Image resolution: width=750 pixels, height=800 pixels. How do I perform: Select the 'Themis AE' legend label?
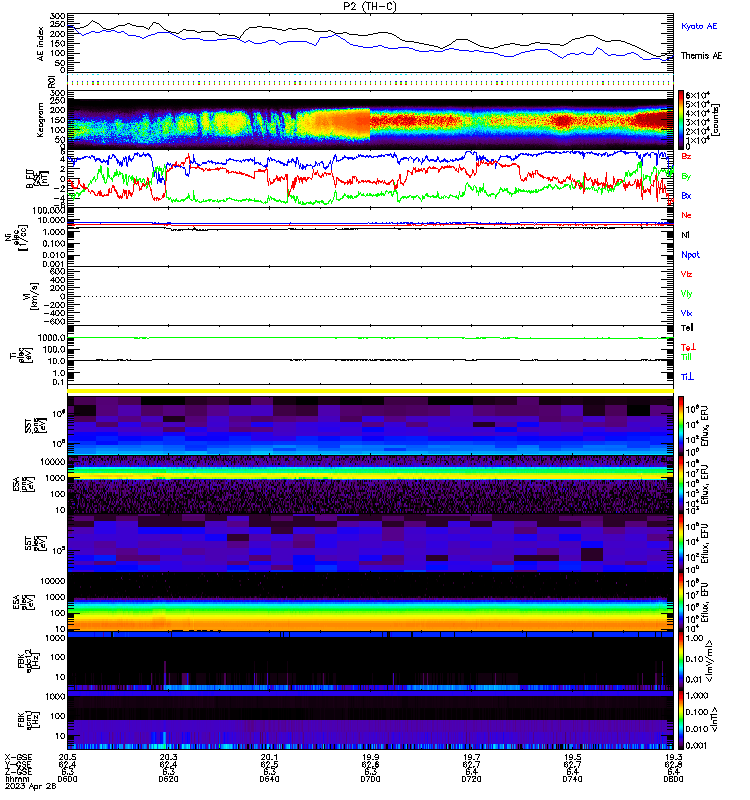click(702, 56)
